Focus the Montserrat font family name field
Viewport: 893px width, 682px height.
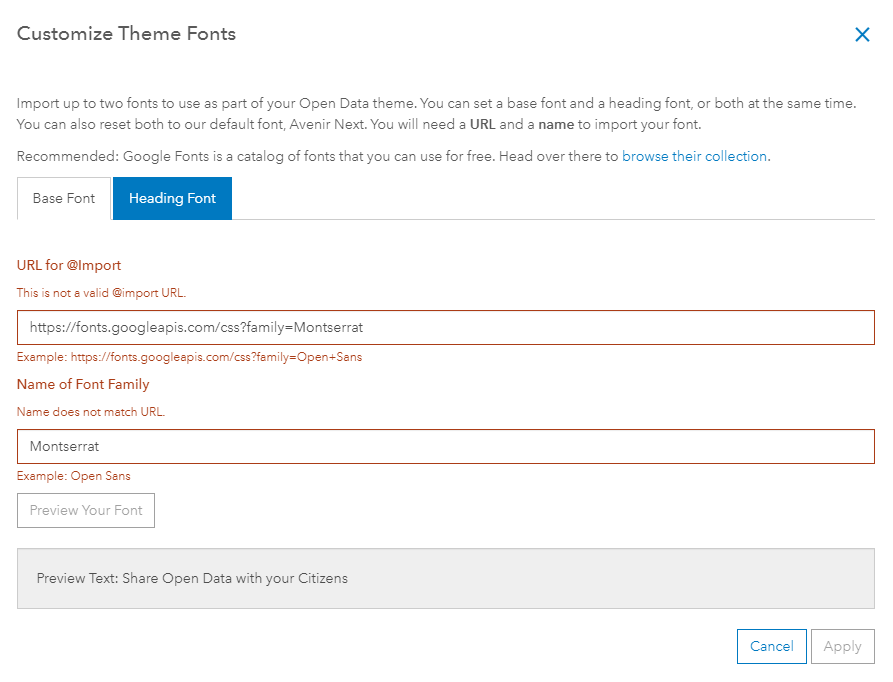click(445, 446)
